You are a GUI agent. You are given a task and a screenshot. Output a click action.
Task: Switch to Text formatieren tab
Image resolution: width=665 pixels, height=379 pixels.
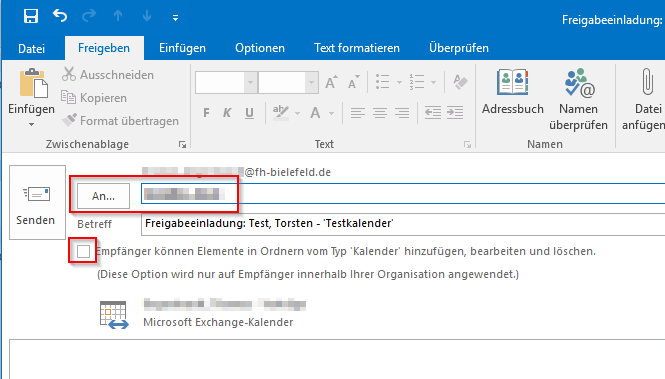click(x=357, y=48)
